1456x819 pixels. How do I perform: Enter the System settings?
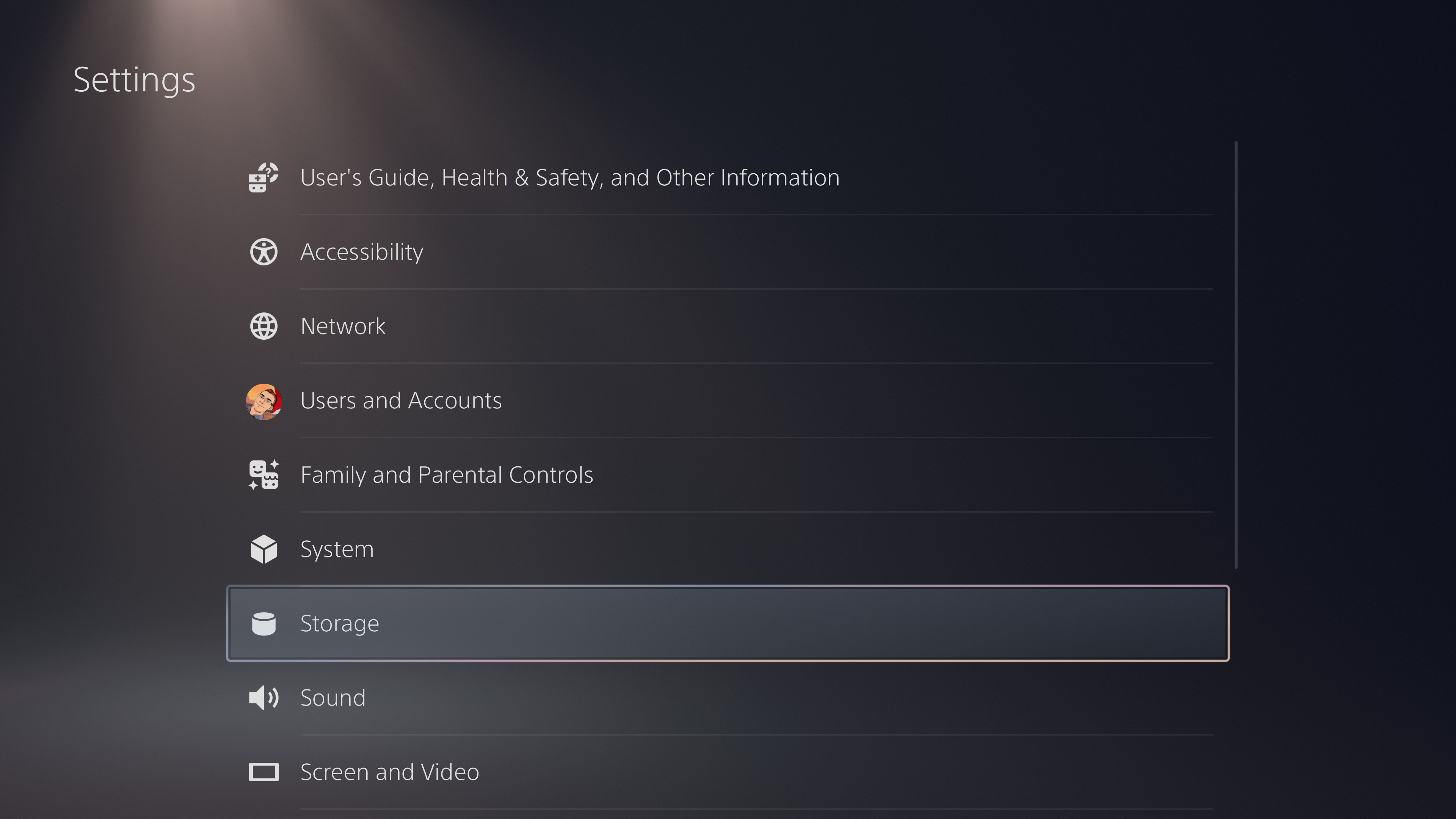[337, 549]
